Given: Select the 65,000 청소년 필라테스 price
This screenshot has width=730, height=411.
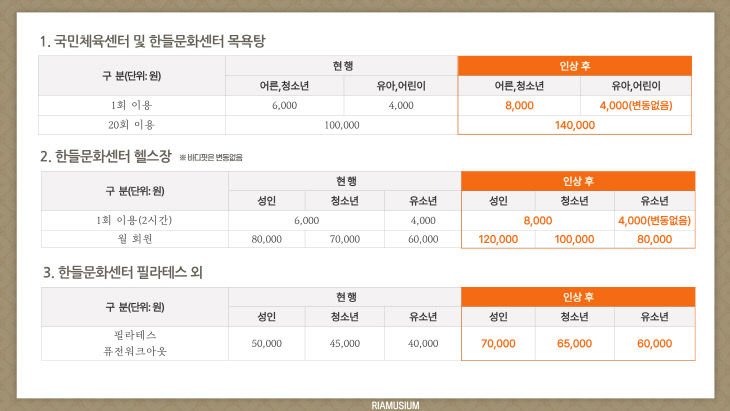Looking at the screenshot, I should pyautogui.click(x=576, y=343).
